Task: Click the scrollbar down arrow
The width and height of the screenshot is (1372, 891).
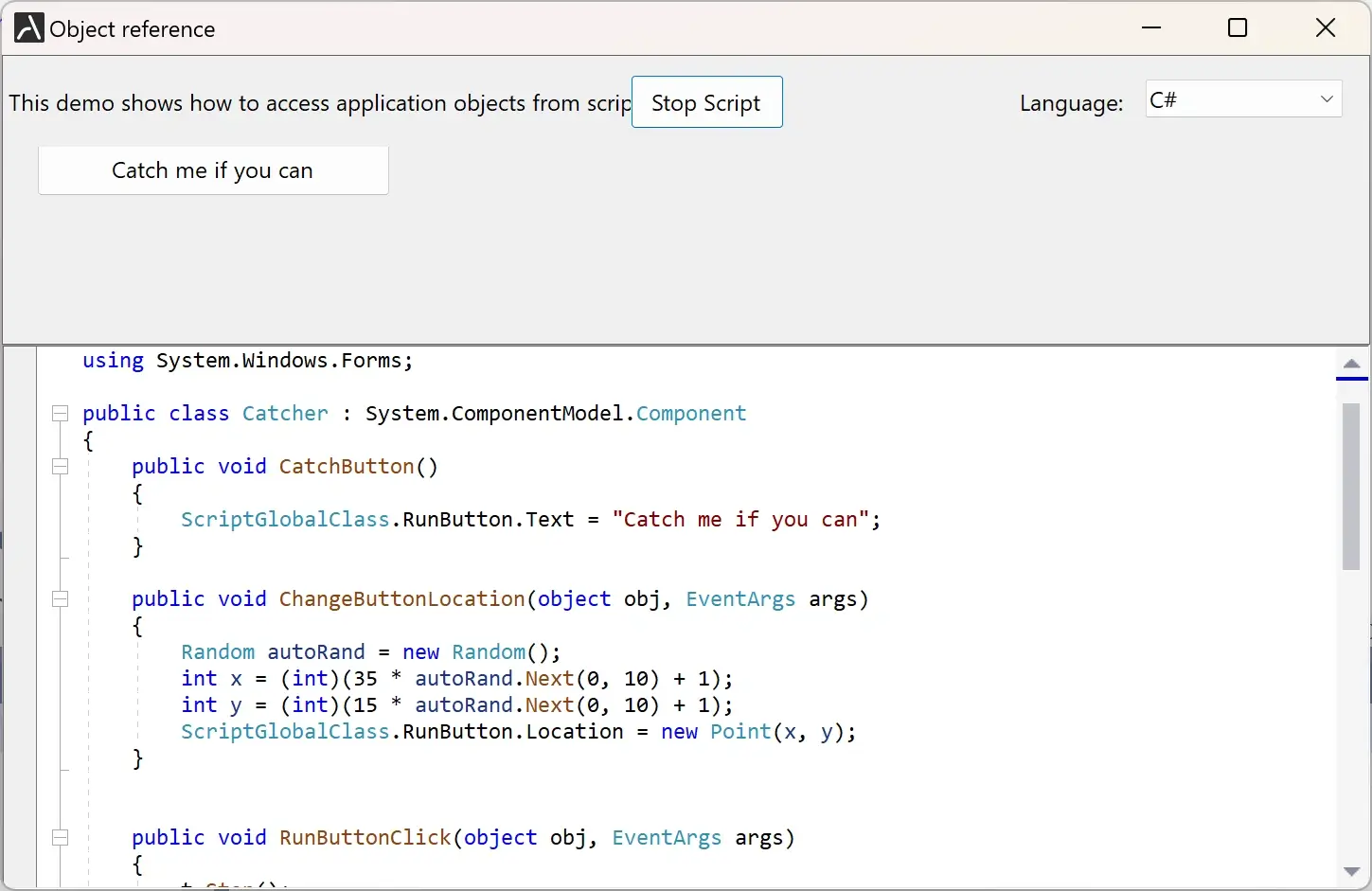Action: (x=1351, y=872)
